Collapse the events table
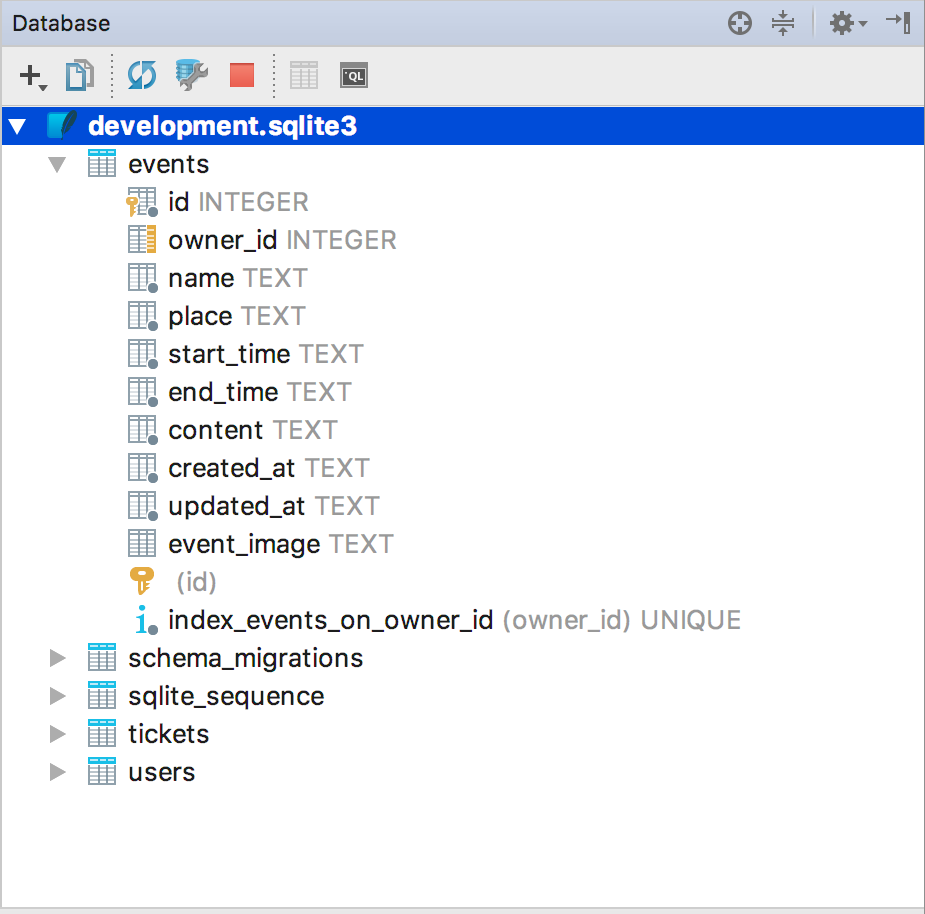 point(57,163)
